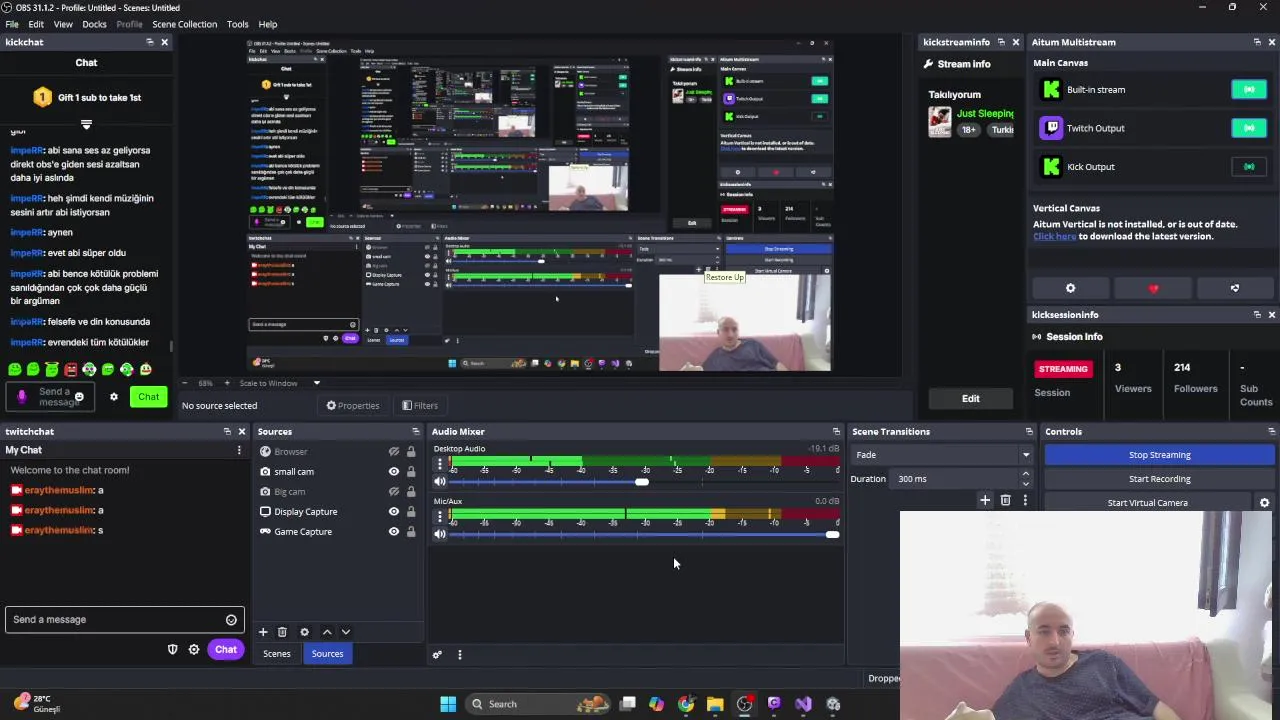Click Stop Streaming button
Viewport: 1280px width, 720px height.
click(x=1160, y=455)
